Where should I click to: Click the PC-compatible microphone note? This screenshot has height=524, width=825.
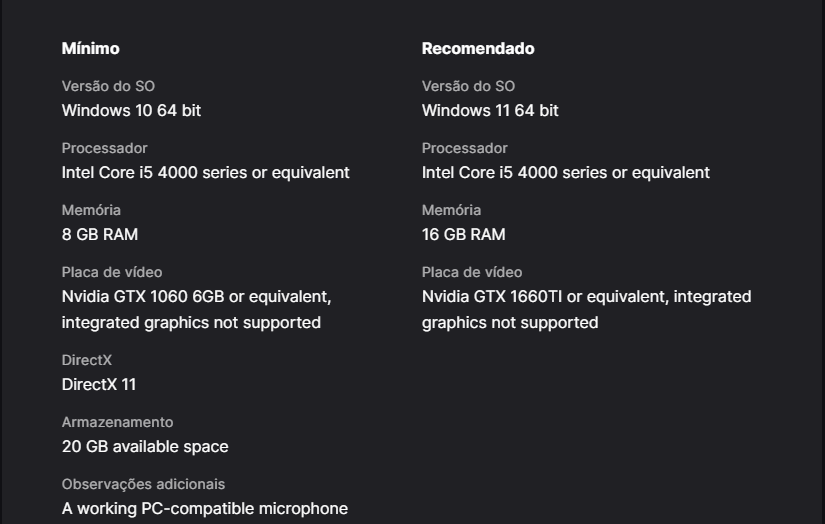[x=205, y=508]
